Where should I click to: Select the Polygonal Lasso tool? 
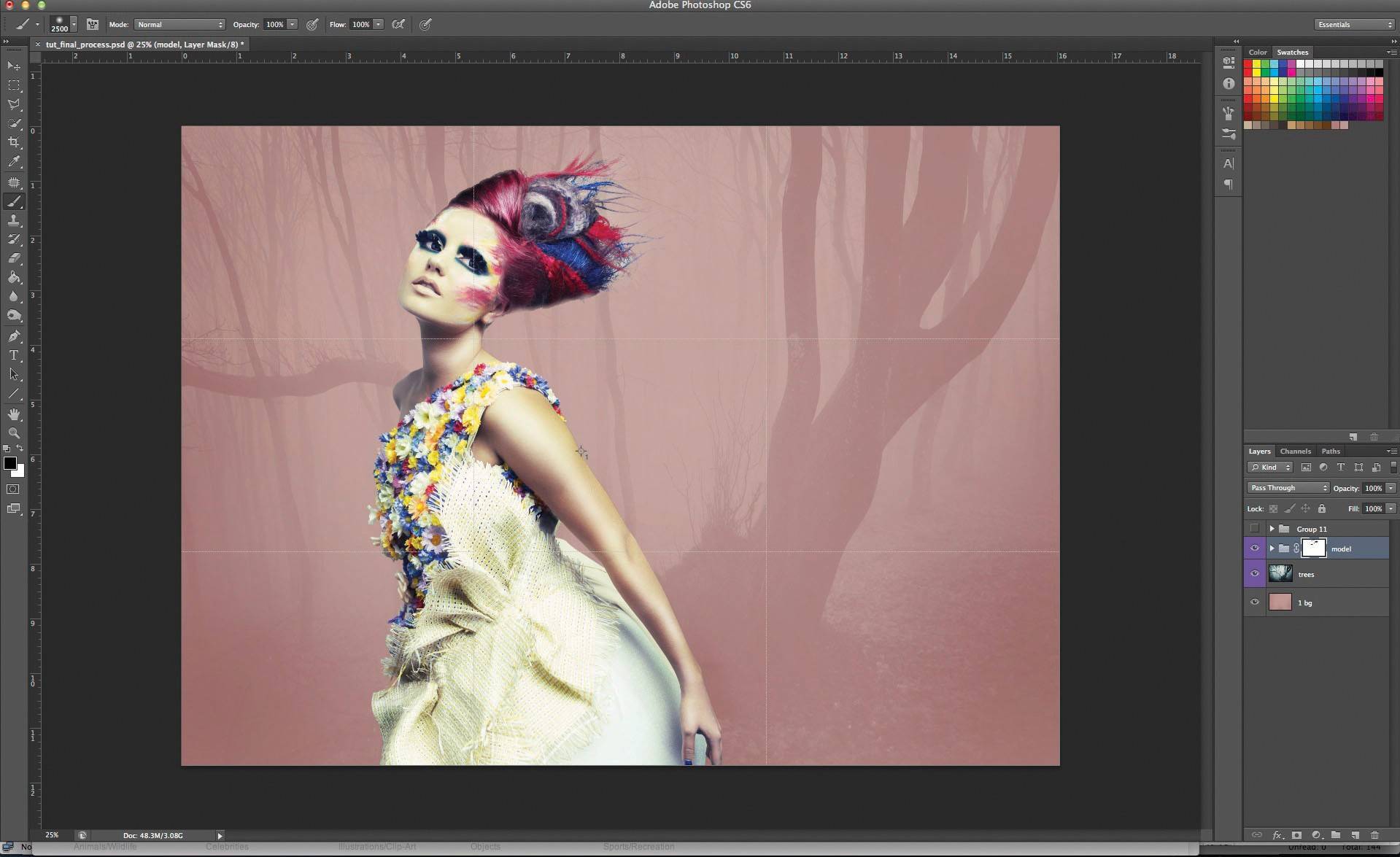tap(14, 104)
